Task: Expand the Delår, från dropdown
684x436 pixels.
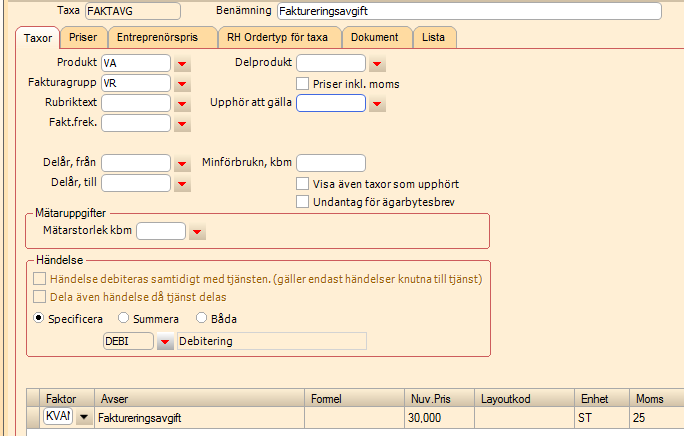Action: click(x=182, y=164)
